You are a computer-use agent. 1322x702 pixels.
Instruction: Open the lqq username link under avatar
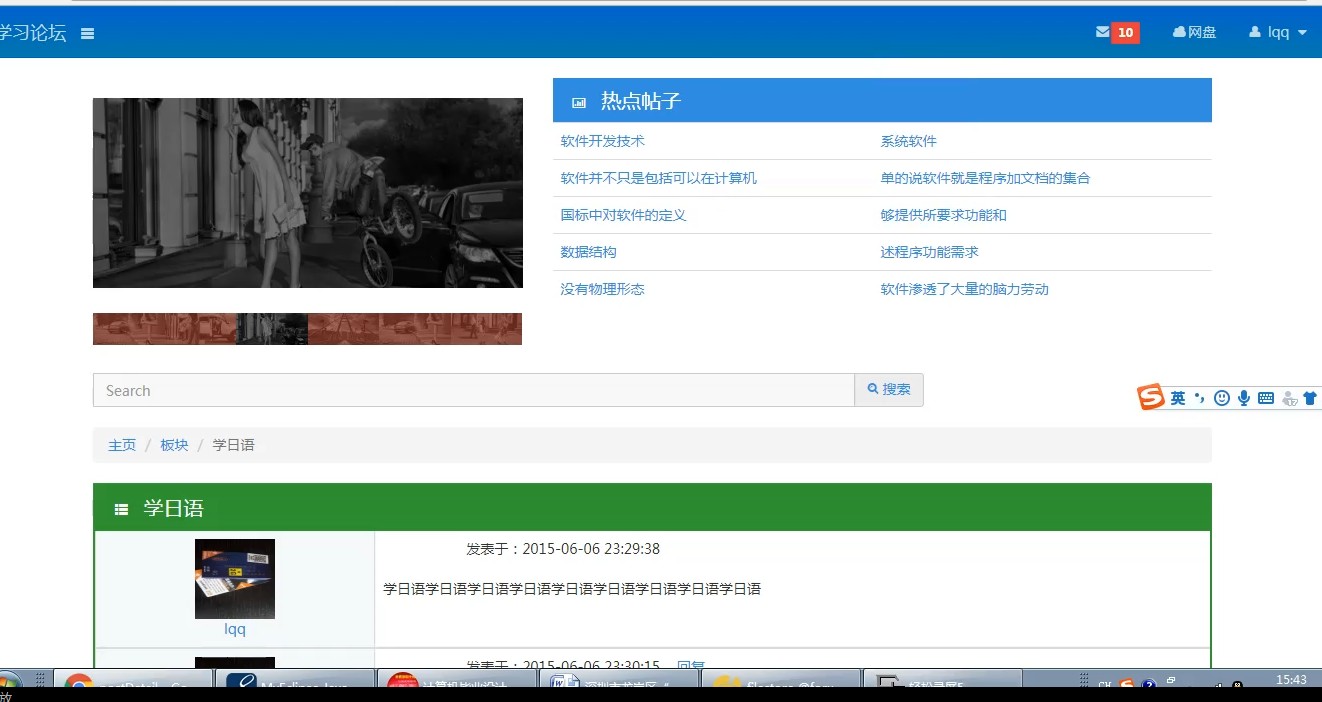[235, 629]
